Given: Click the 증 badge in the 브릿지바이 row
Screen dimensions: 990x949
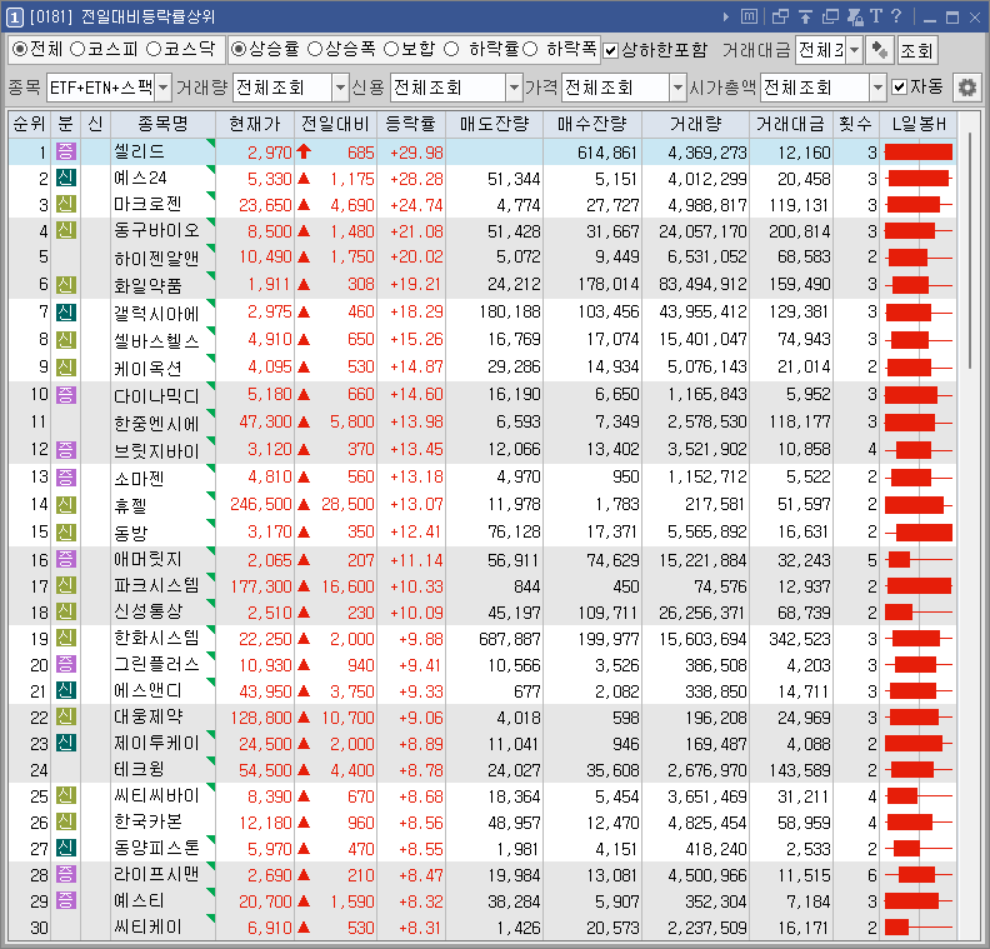Looking at the screenshot, I should coord(66,450).
